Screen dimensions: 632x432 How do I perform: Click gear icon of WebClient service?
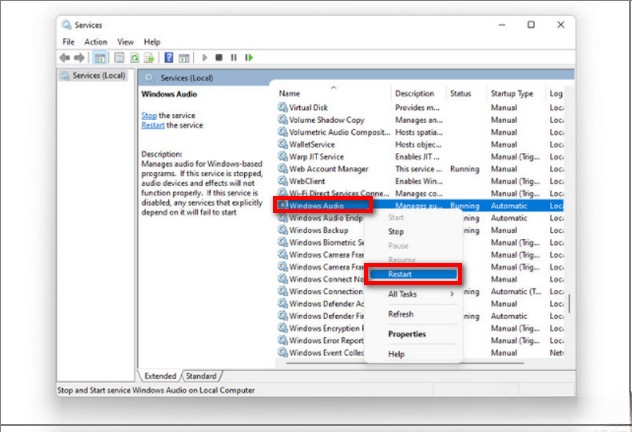coord(283,181)
